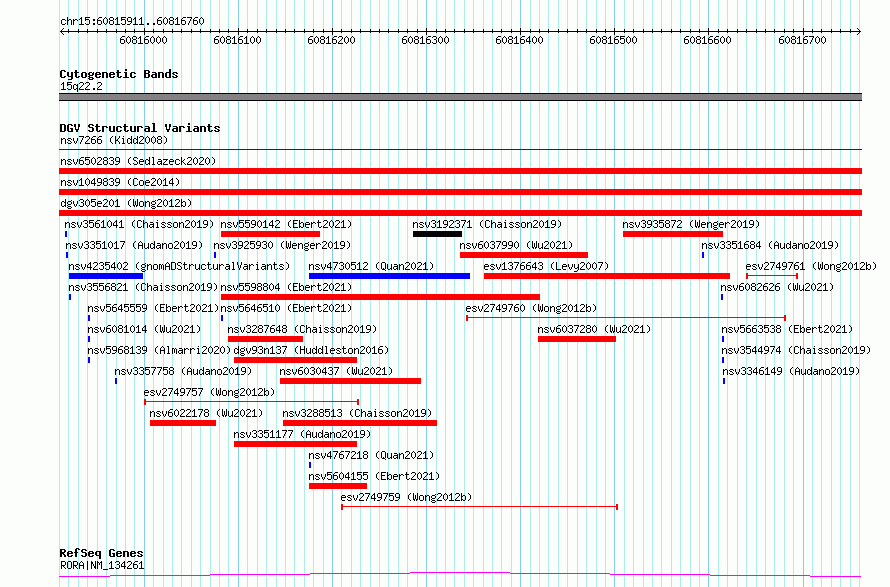
Task: Select the red bar for nsv3935872
Action: [673, 234]
